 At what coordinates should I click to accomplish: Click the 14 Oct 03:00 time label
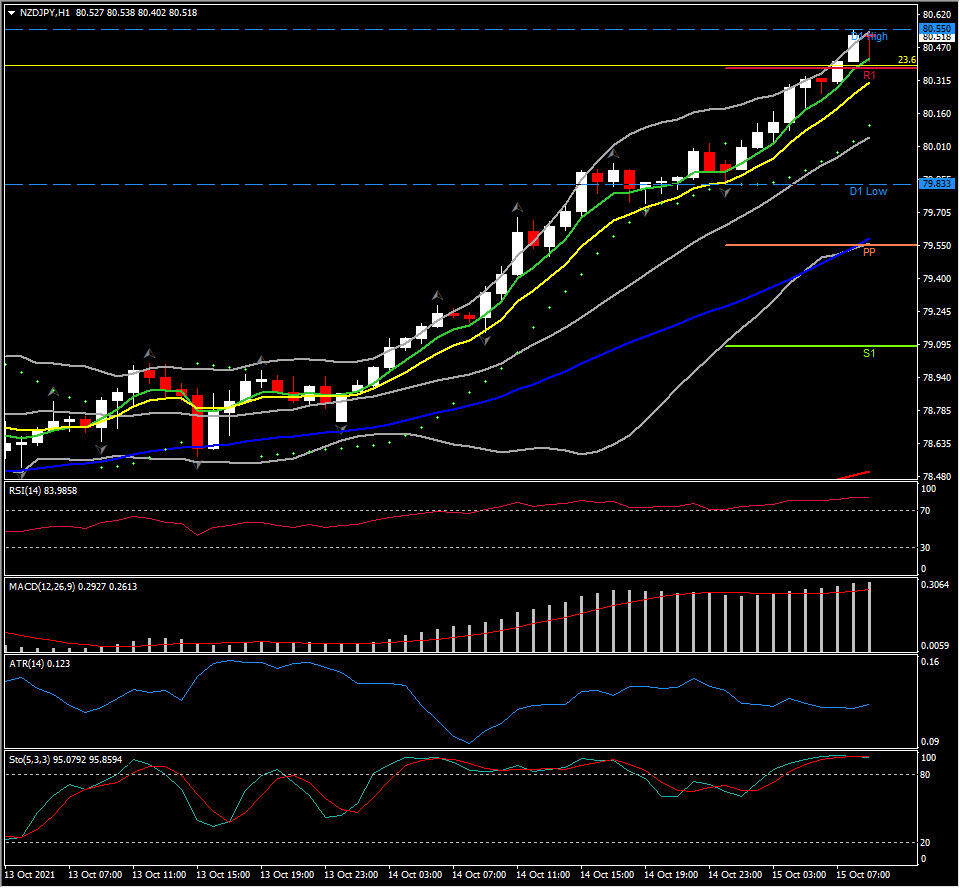pos(415,874)
